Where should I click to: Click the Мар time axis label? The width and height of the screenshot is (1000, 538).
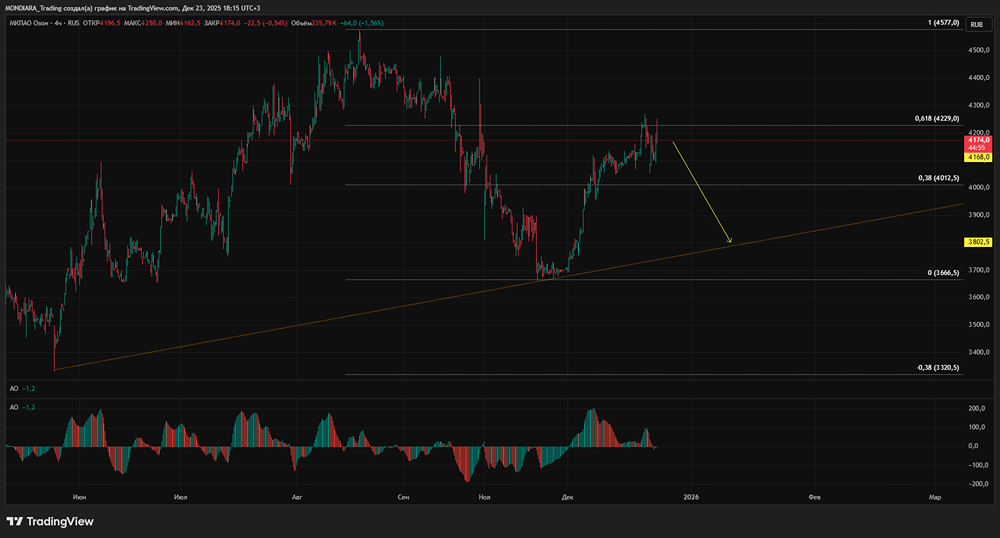click(x=934, y=497)
